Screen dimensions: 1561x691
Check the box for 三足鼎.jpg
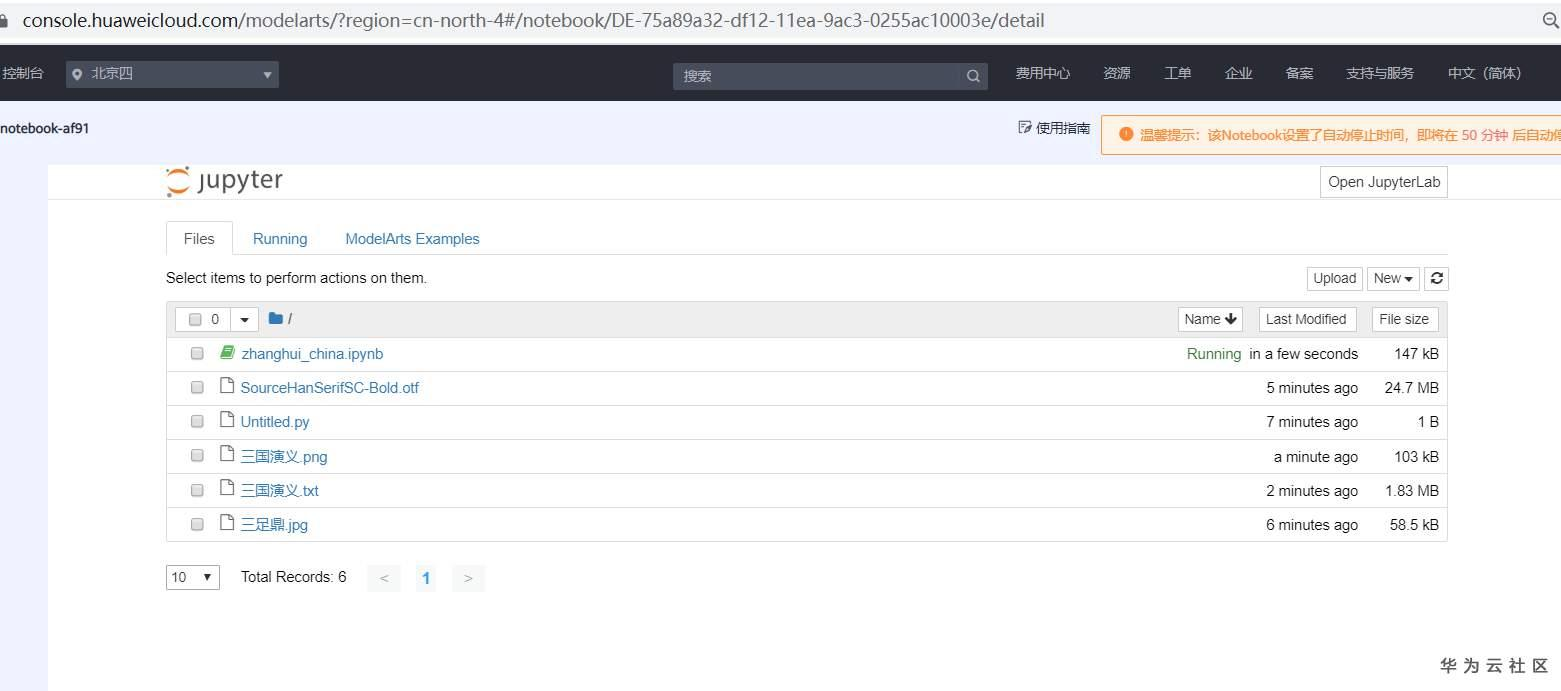tap(197, 523)
